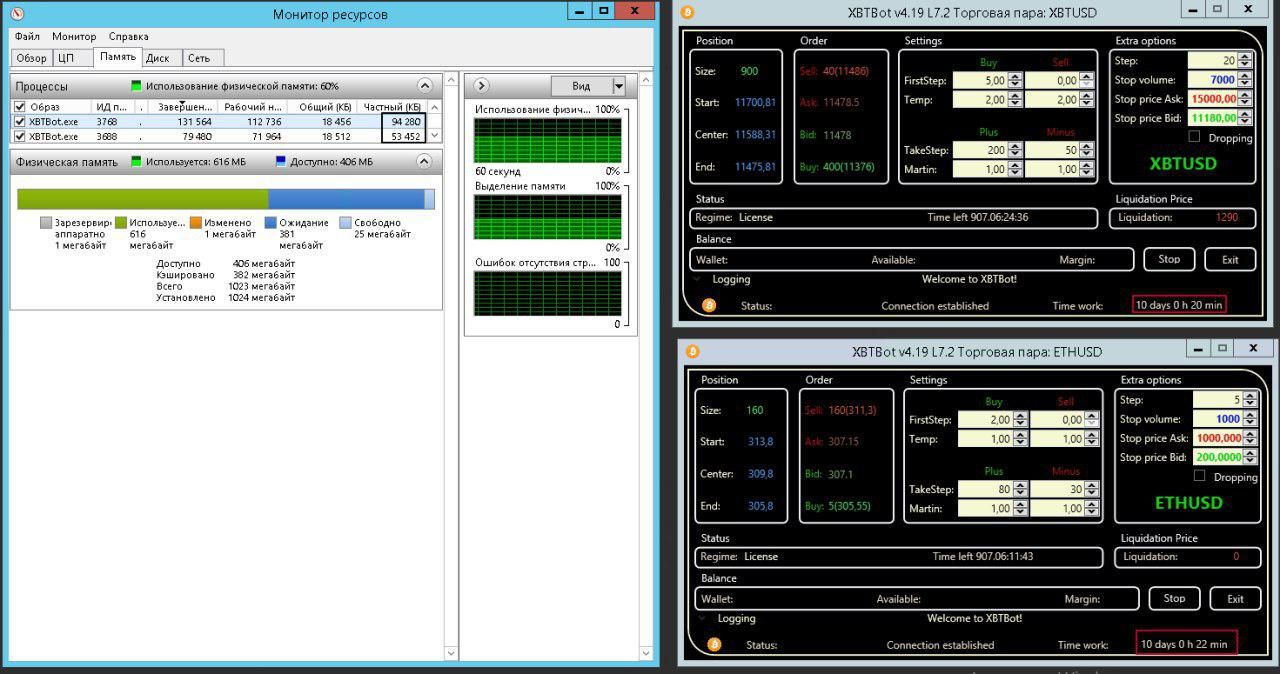
Task: Click Bitcoin icon in ETHUSD window title bar
Action: coord(693,351)
